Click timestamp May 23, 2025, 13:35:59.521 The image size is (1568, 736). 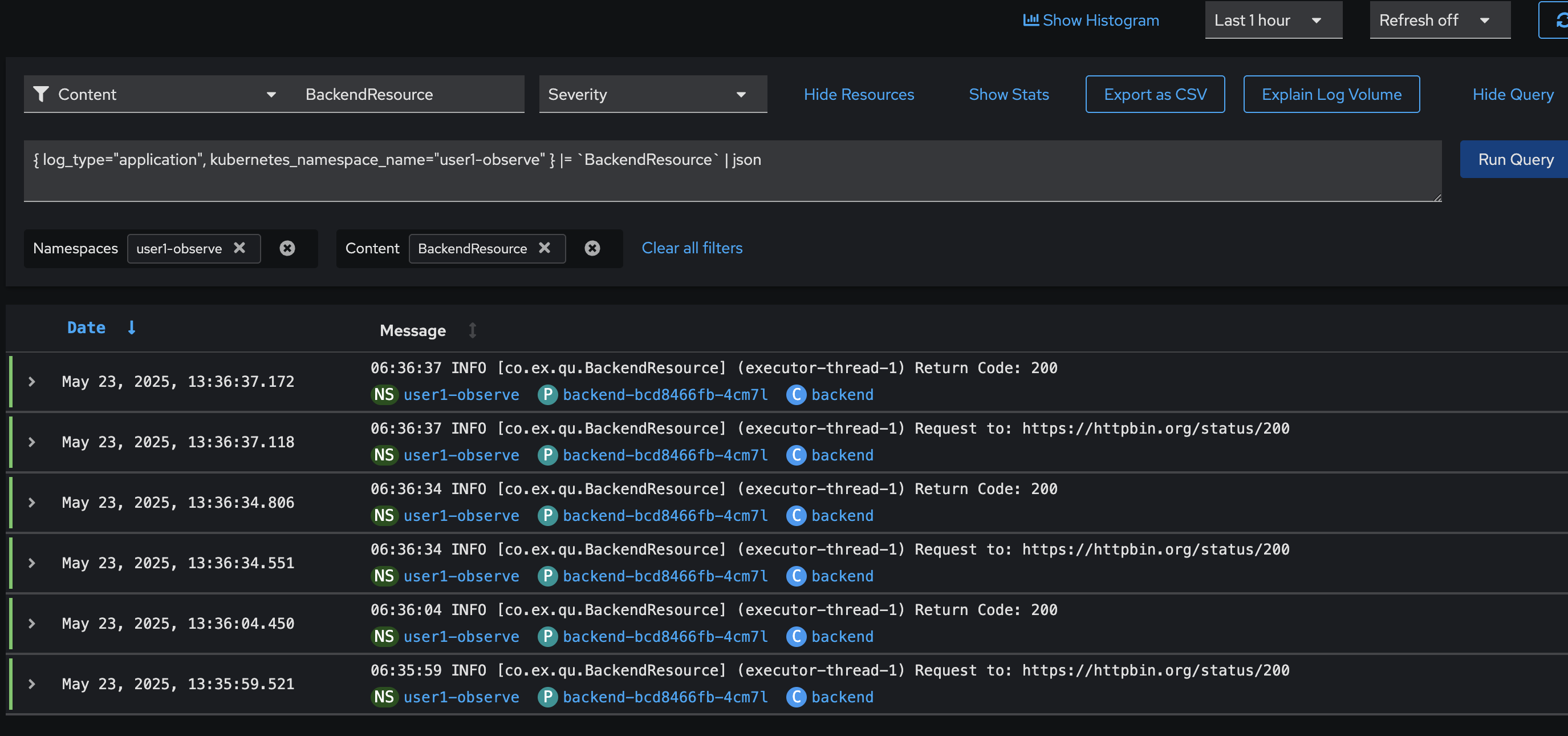click(178, 684)
